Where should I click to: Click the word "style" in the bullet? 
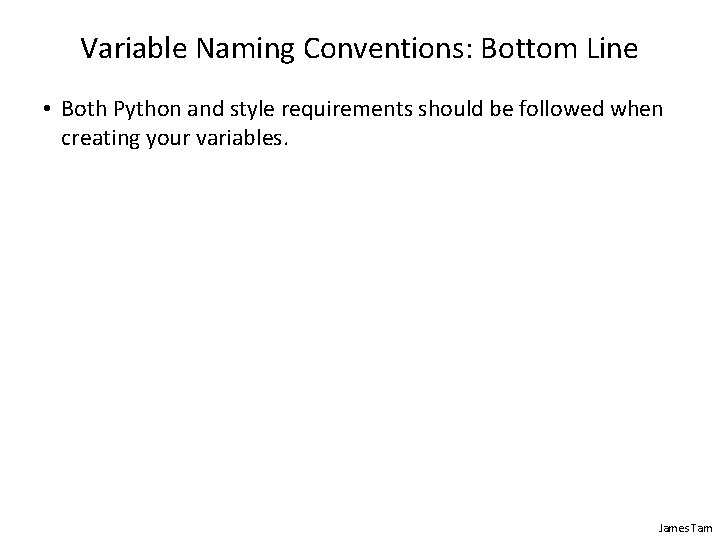252,111
